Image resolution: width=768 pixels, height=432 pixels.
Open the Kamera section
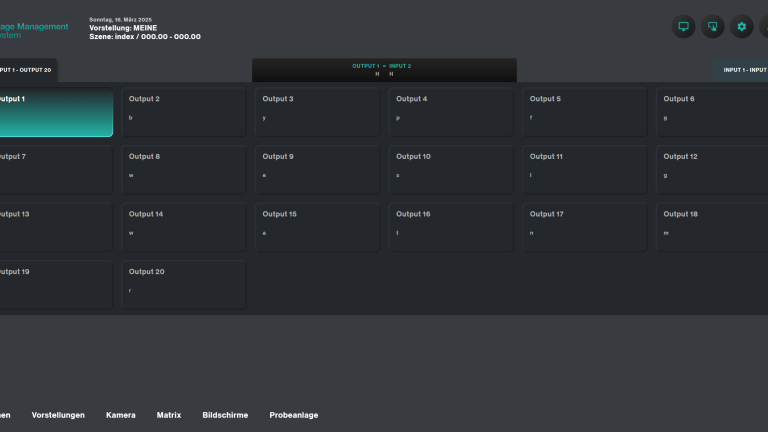coord(121,415)
